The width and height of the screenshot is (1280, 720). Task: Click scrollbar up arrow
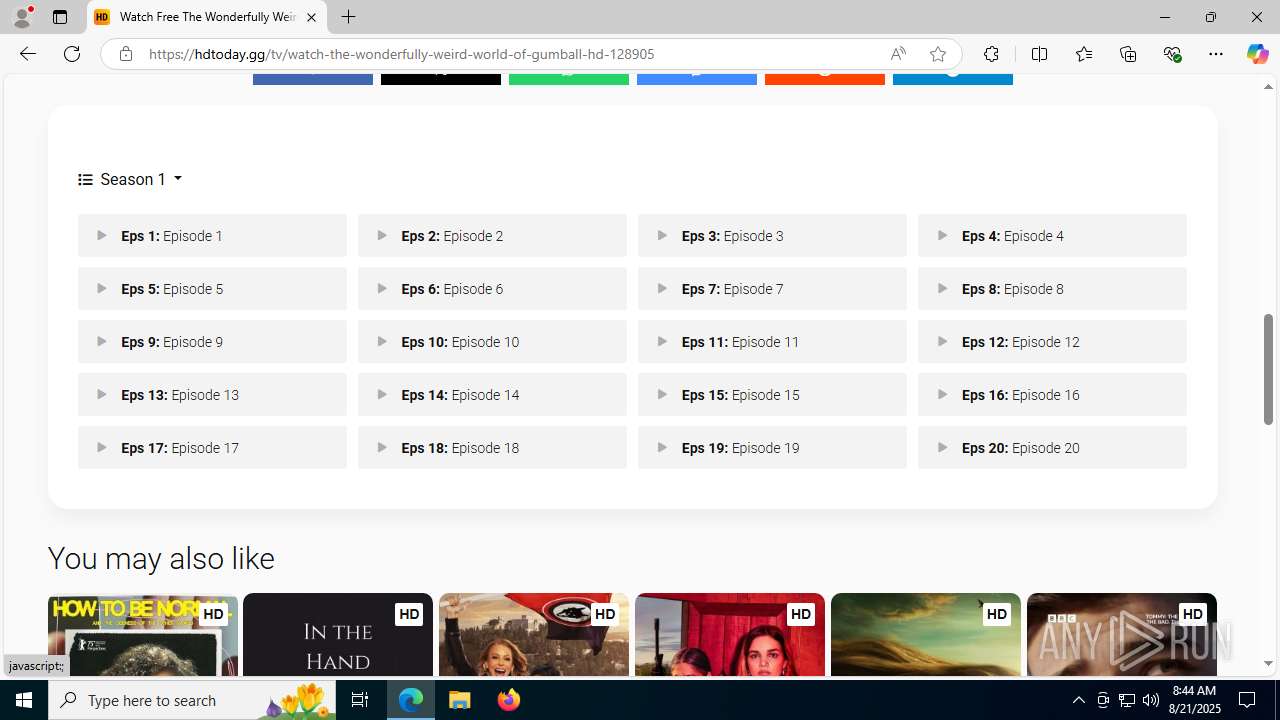pos(1268,86)
